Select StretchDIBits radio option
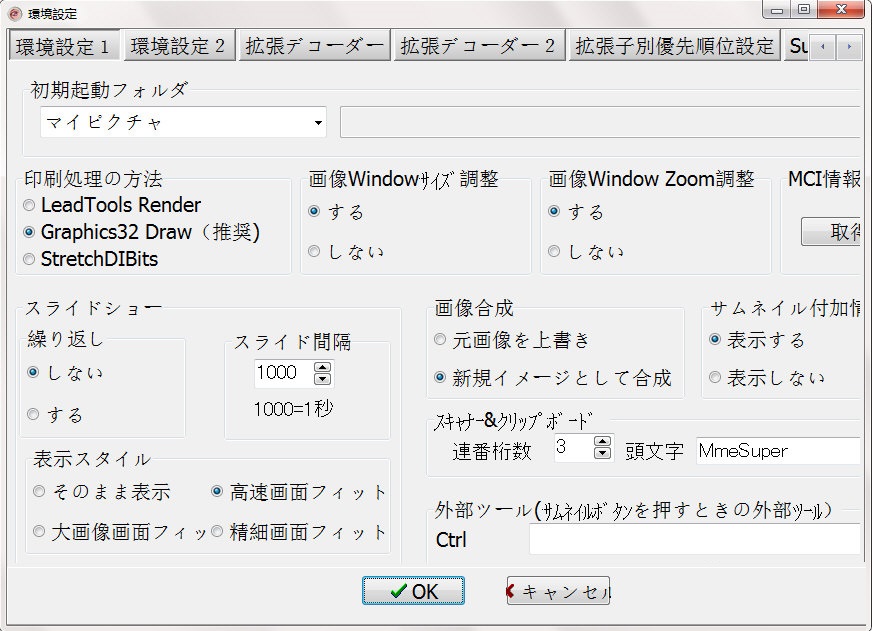 (x=29, y=259)
